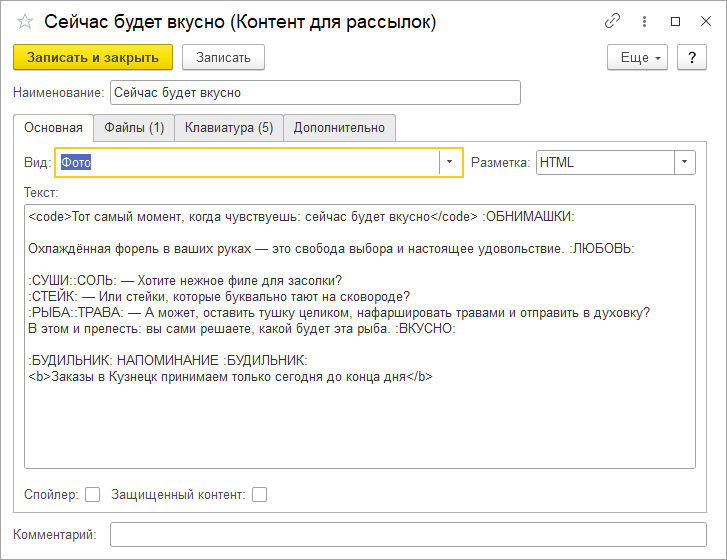Open the Дополнительно tab
The image size is (727, 560).
[339, 127]
